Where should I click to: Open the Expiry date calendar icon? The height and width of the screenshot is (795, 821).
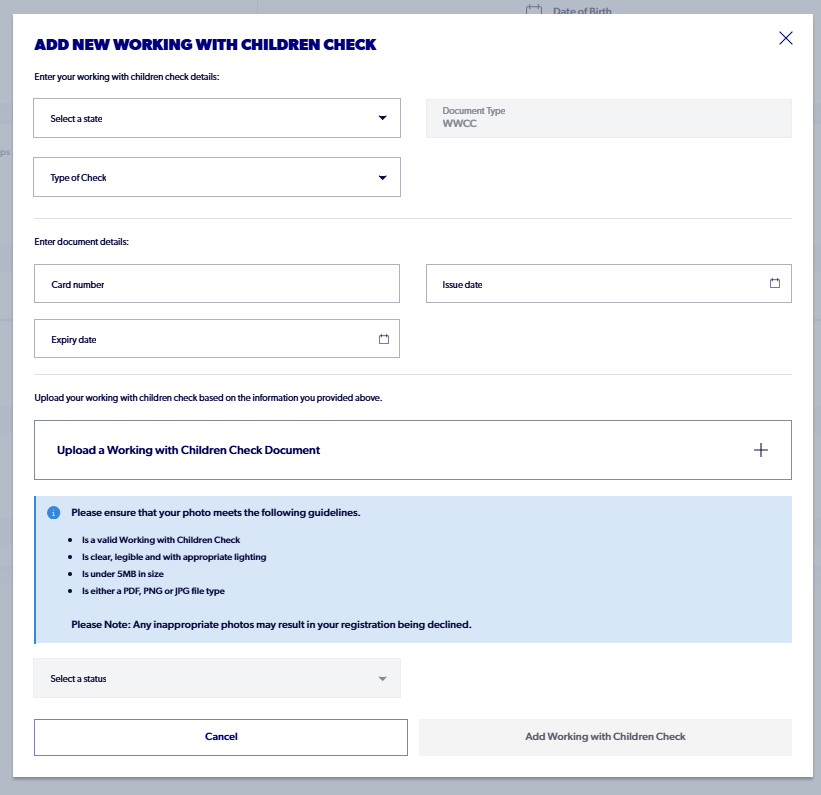384,339
